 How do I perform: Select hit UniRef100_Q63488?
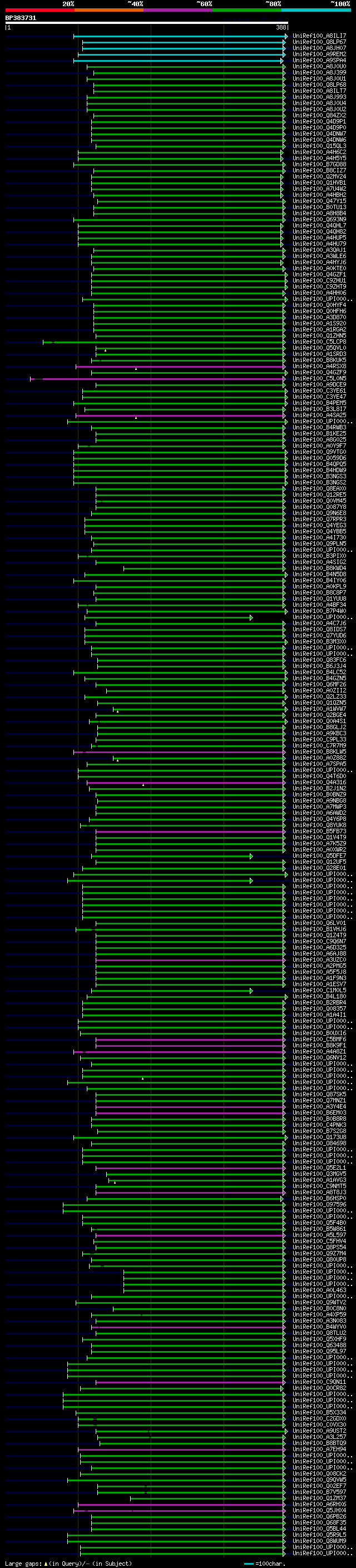click(x=319, y=1345)
